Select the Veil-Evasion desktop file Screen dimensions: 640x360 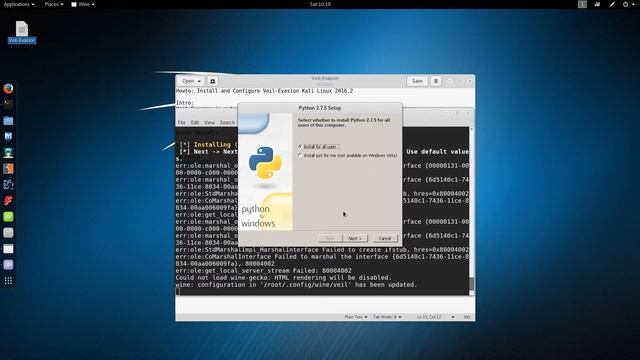pyautogui.click(x=22, y=32)
